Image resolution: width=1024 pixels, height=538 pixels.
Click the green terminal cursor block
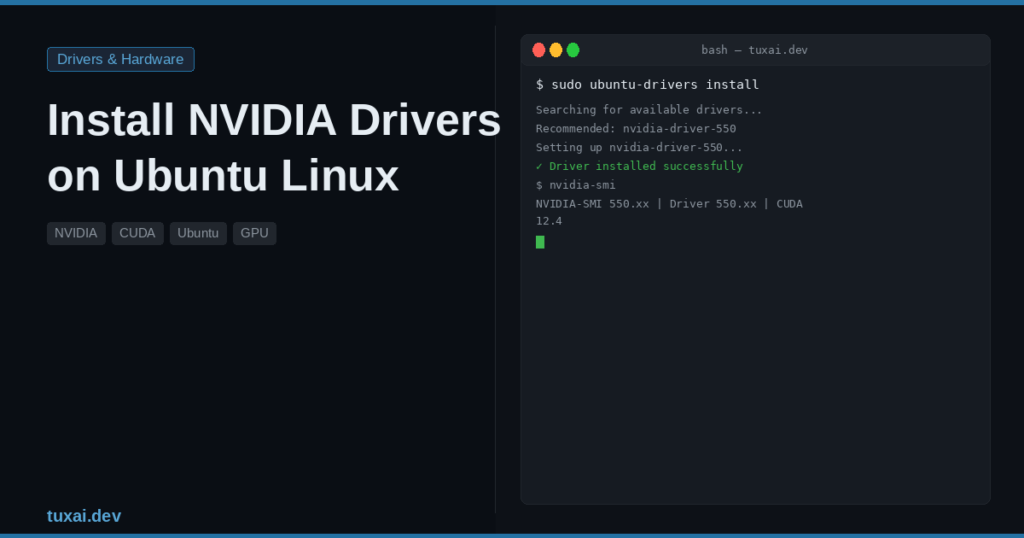[x=540, y=242]
